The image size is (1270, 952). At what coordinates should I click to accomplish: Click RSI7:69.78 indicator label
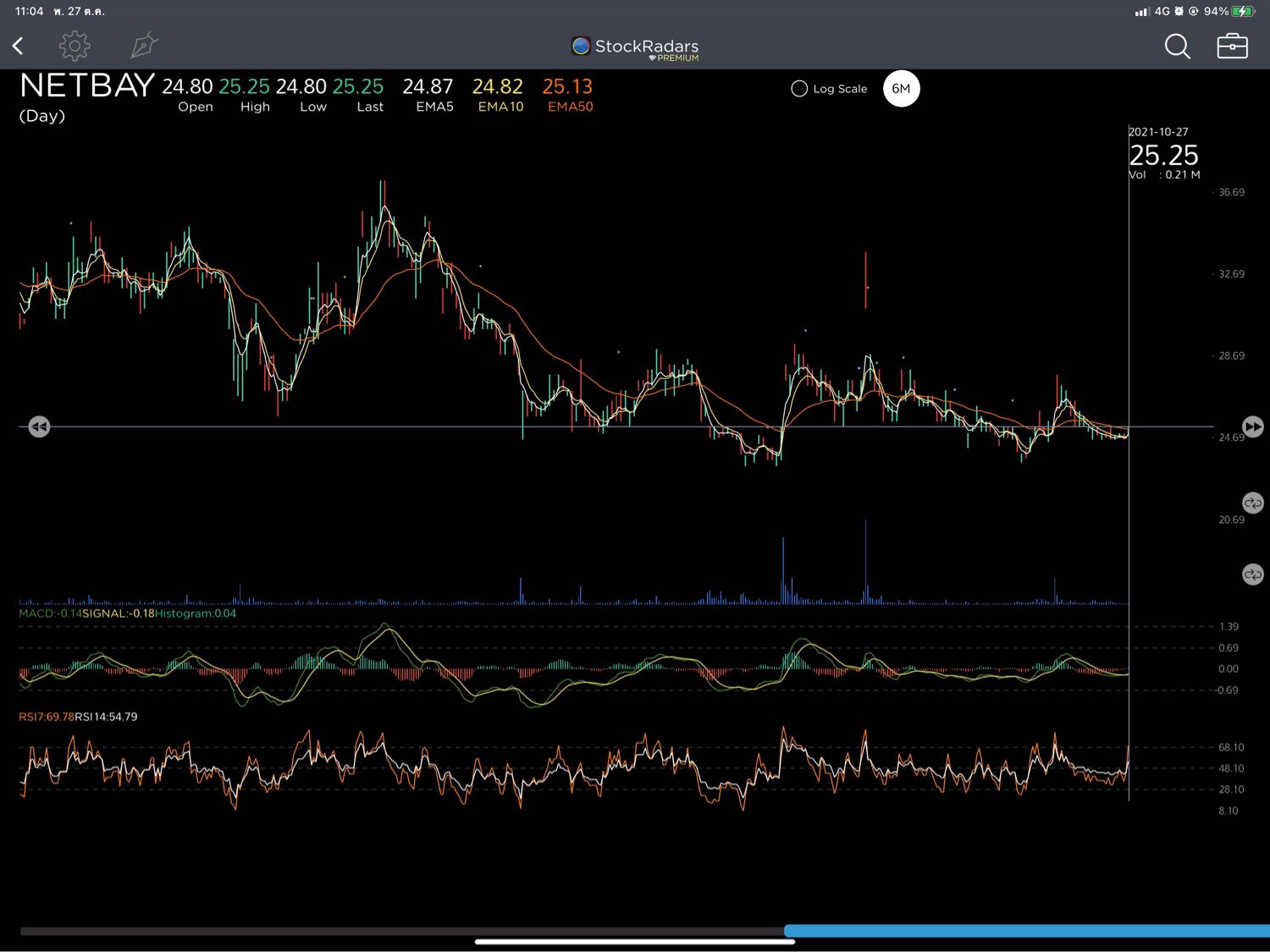(47, 717)
